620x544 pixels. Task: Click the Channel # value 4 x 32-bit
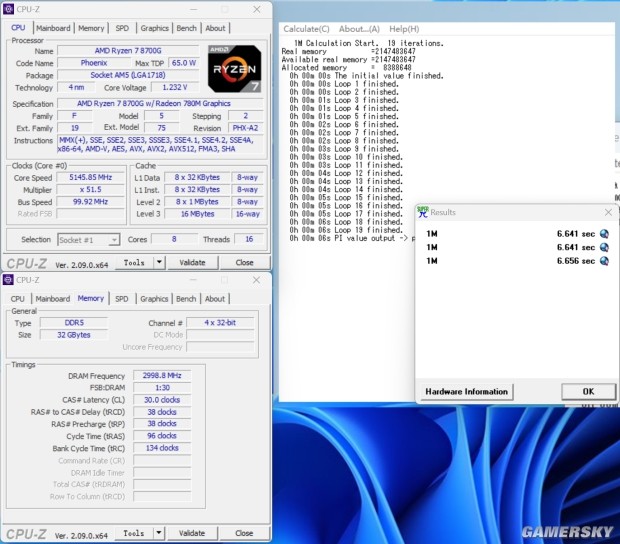[220, 323]
